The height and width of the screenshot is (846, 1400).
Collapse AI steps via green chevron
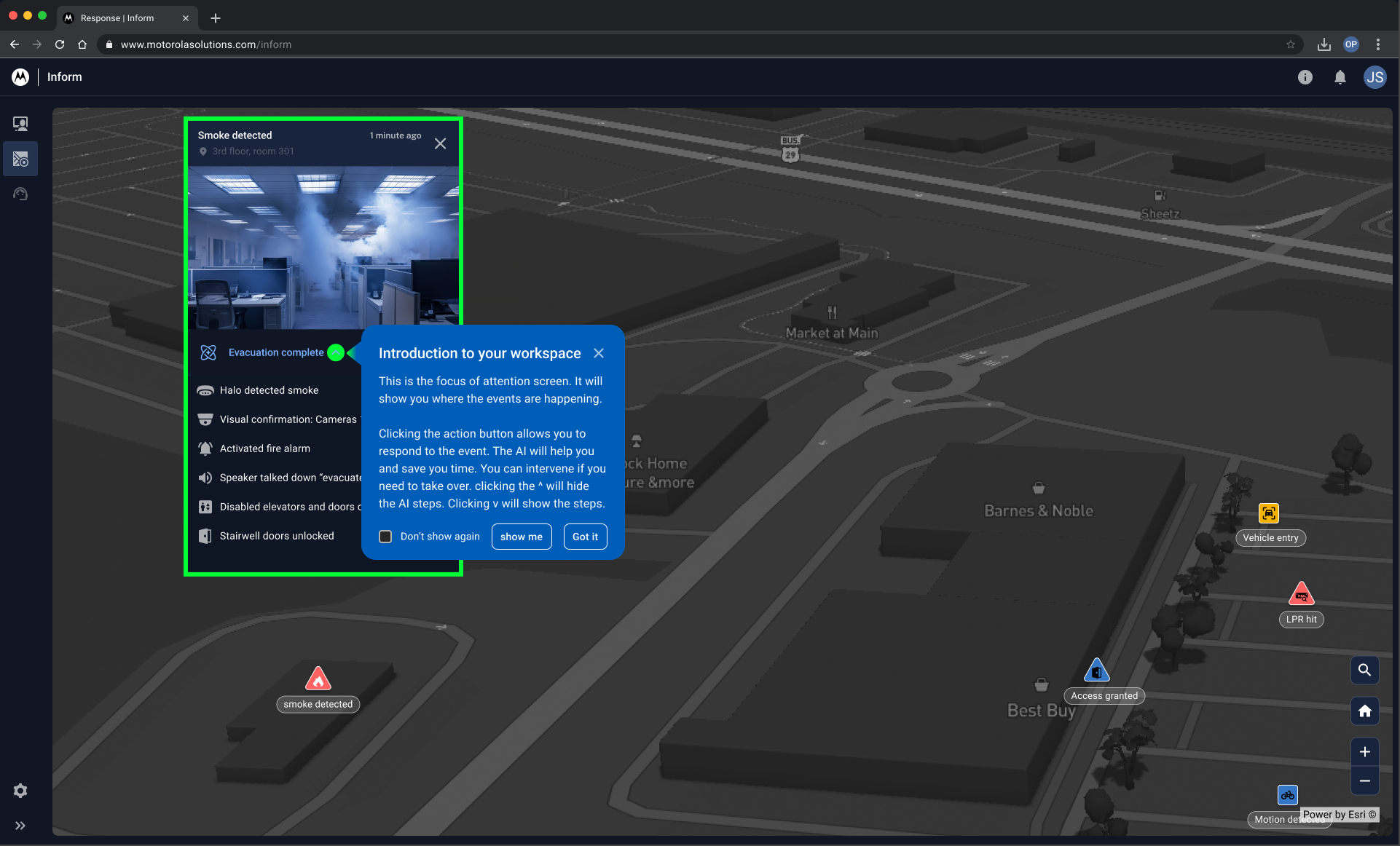click(x=335, y=353)
